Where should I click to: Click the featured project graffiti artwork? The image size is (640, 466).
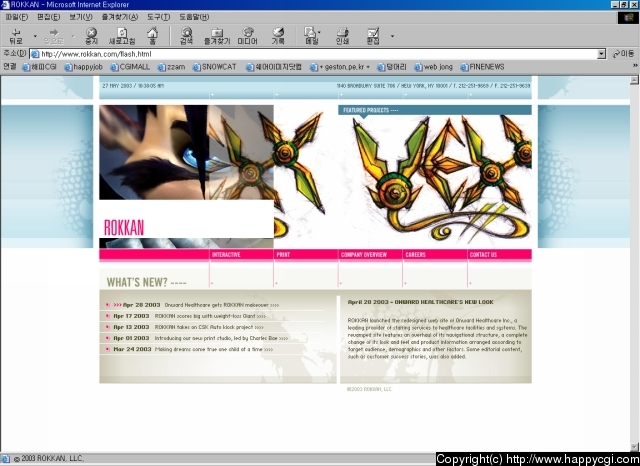point(435,180)
